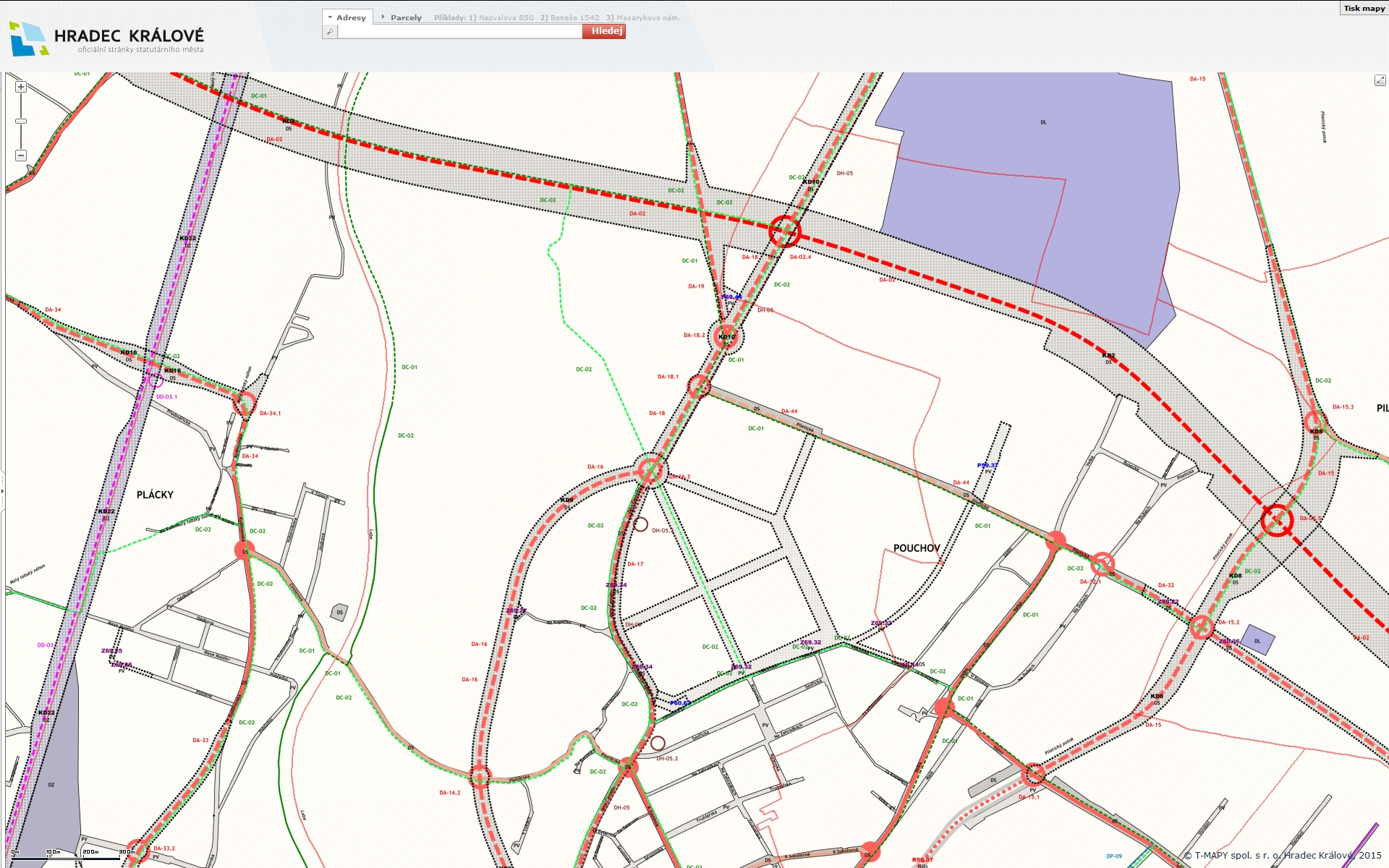Click the DA-19 map label
Image resolution: width=1389 pixels, height=868 pixels.
coord(696,286)
